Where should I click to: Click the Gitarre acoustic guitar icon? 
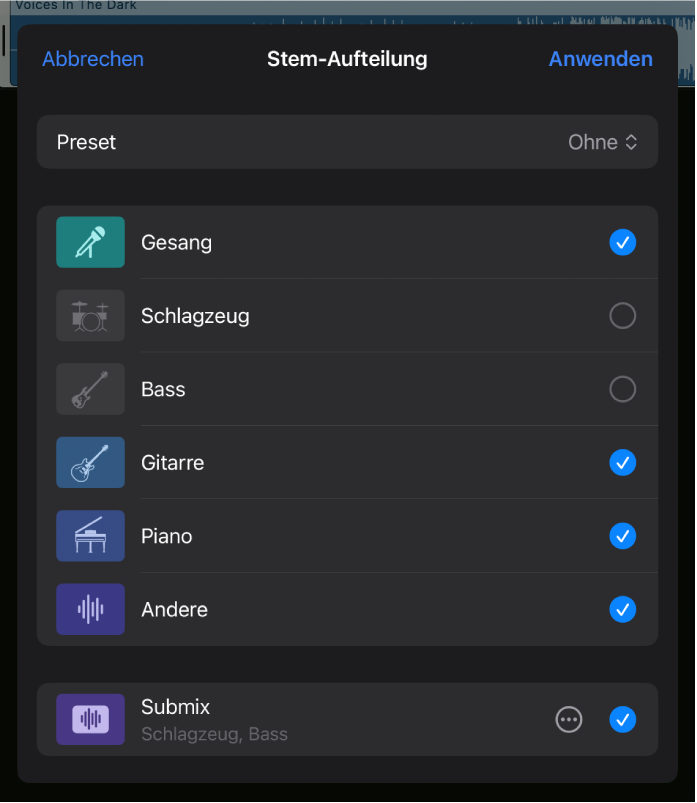click(x=89, y=463)
